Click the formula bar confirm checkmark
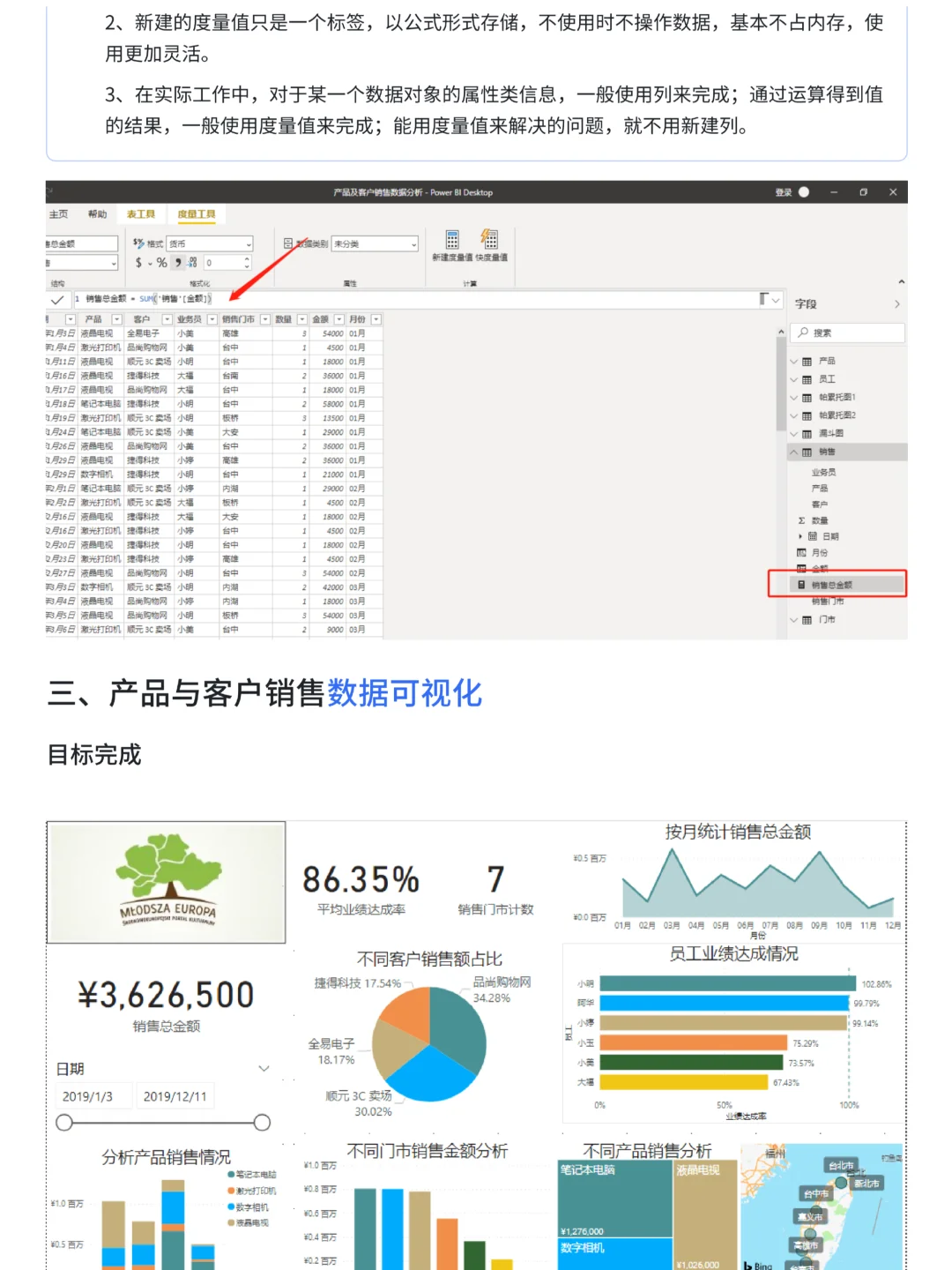This screenshot has width=952, height=1270. (57, 300)
